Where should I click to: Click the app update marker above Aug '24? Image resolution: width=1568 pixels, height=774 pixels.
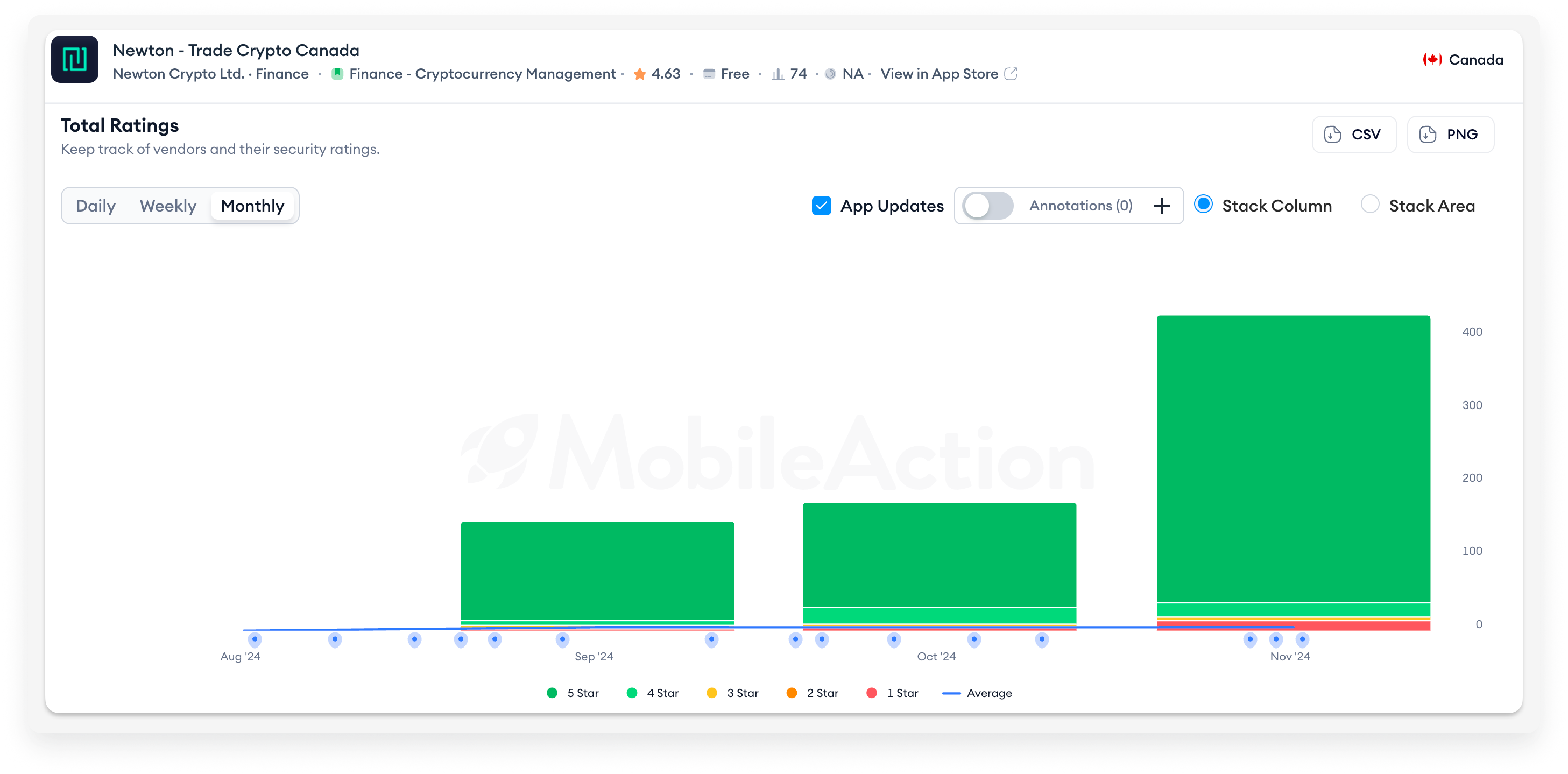(x=255, y=639)
